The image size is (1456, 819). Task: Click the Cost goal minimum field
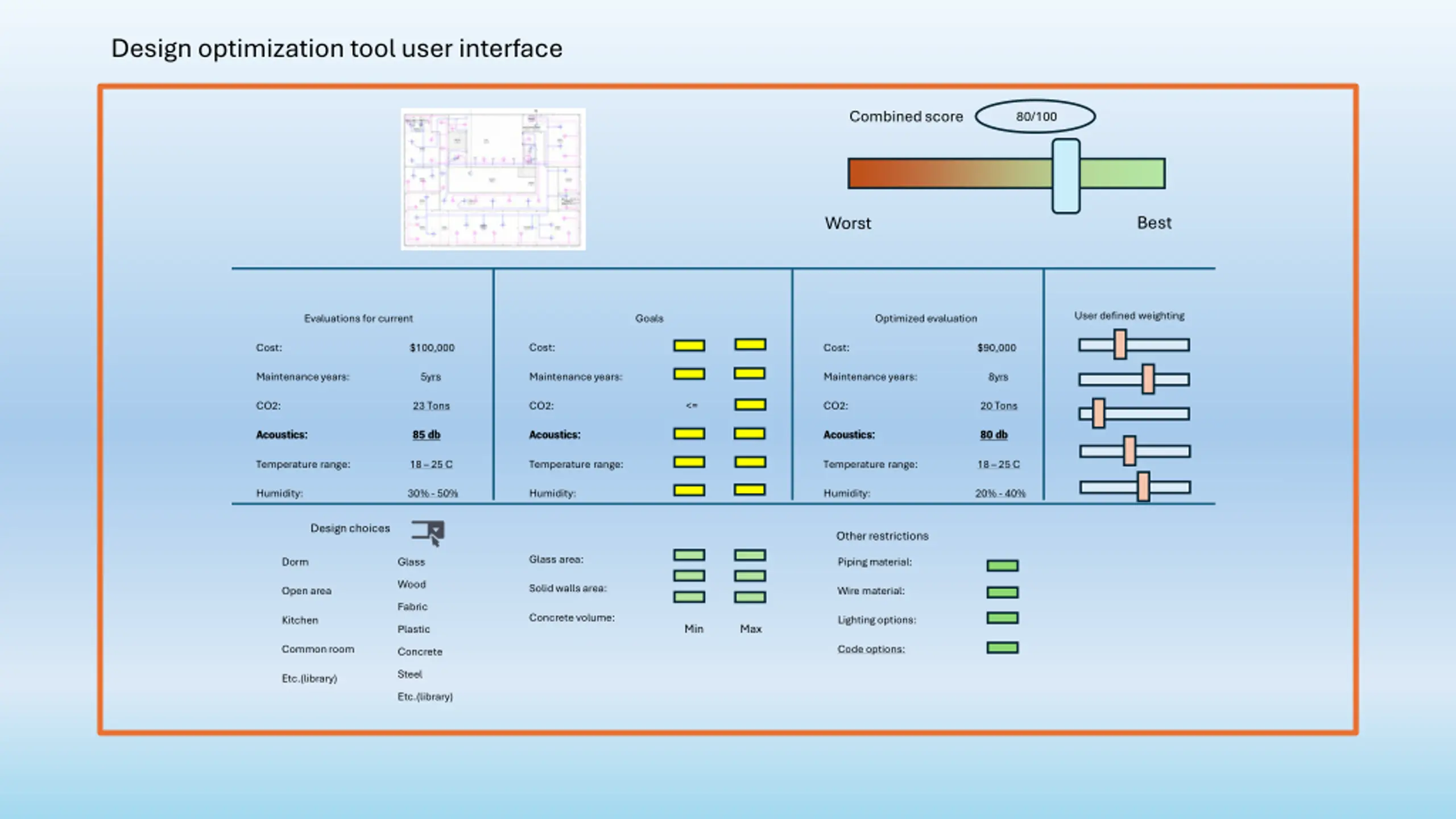[x=689, y=345]
